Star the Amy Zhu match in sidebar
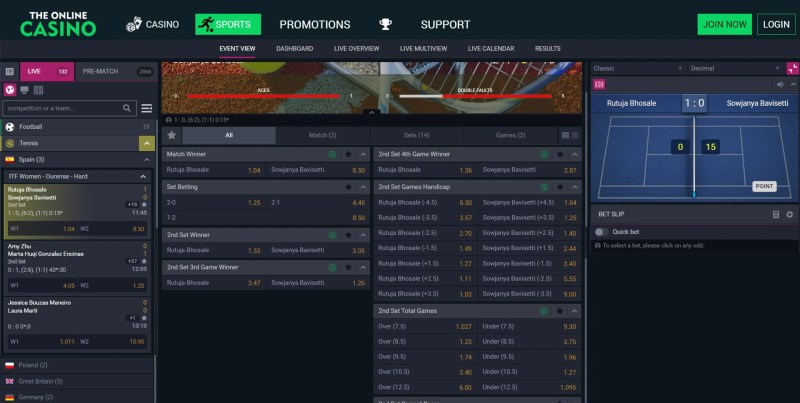Image resolution: width=800 pixels, height=403 pixels. [144, 261]
